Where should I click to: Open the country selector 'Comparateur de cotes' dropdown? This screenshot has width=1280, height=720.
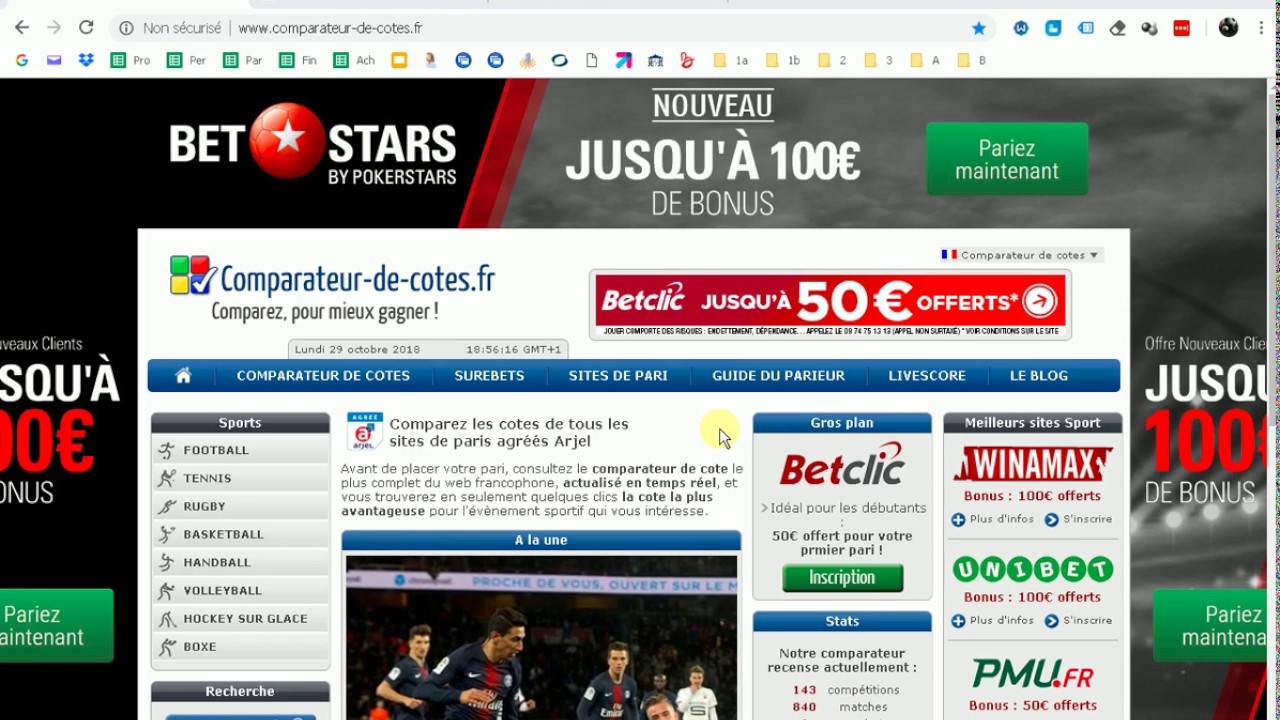(1020, 255)
